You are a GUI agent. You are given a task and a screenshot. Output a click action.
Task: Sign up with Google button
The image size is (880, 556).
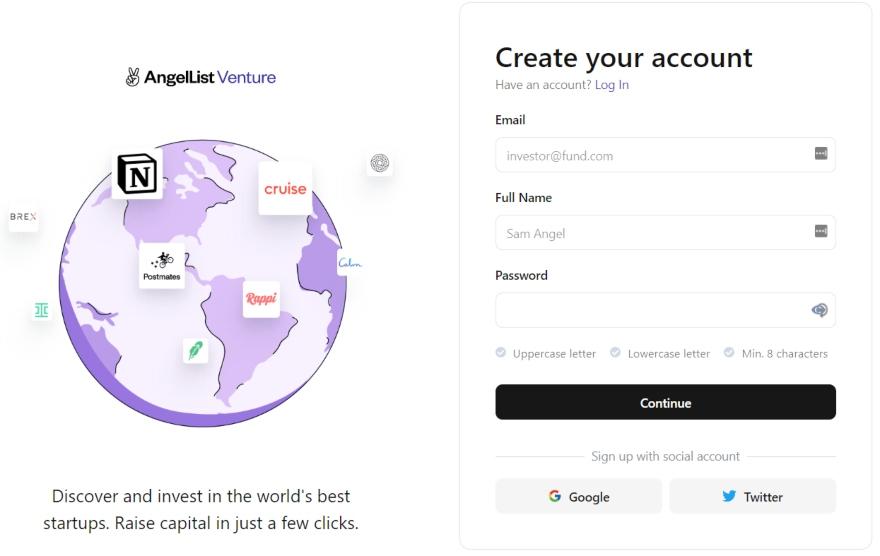point(579,496)
